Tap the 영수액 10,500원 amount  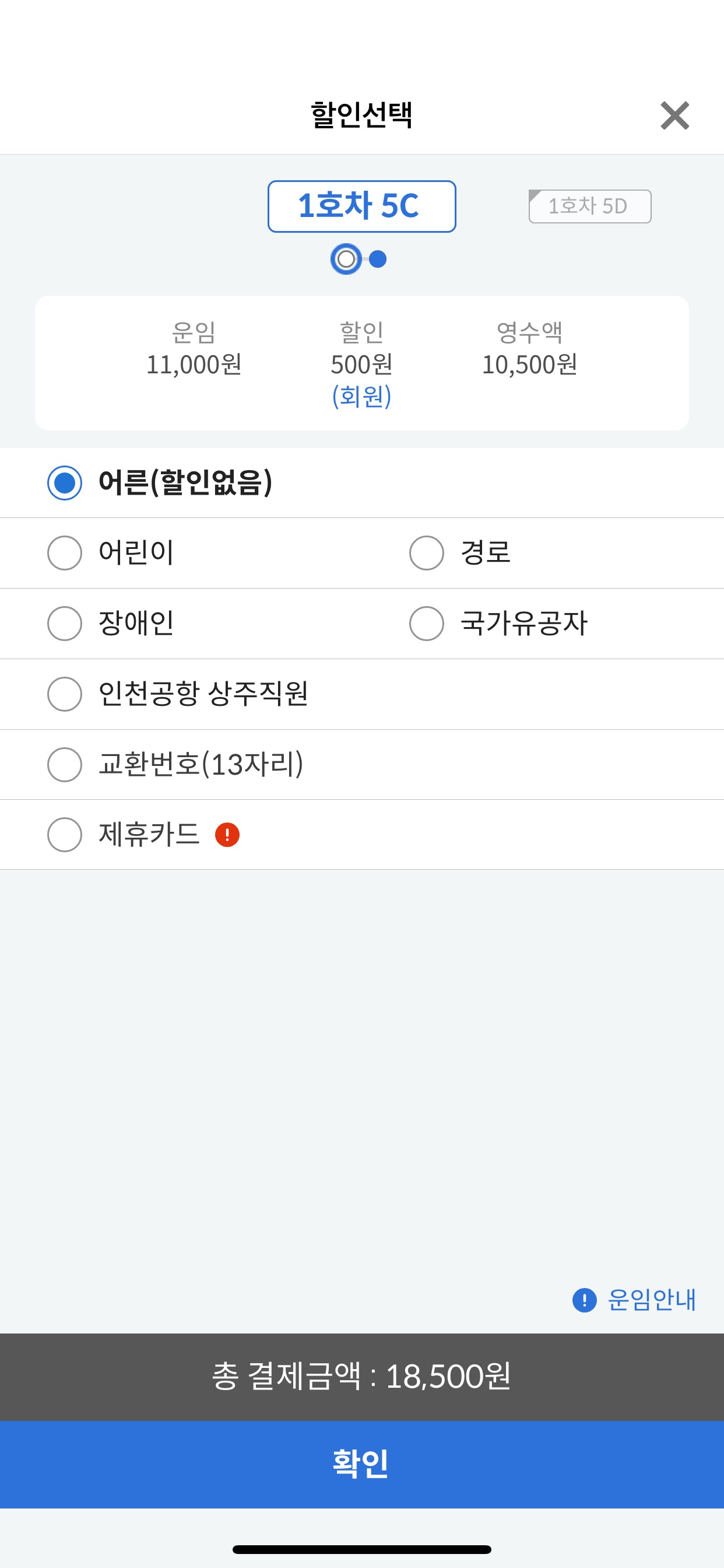529,365
